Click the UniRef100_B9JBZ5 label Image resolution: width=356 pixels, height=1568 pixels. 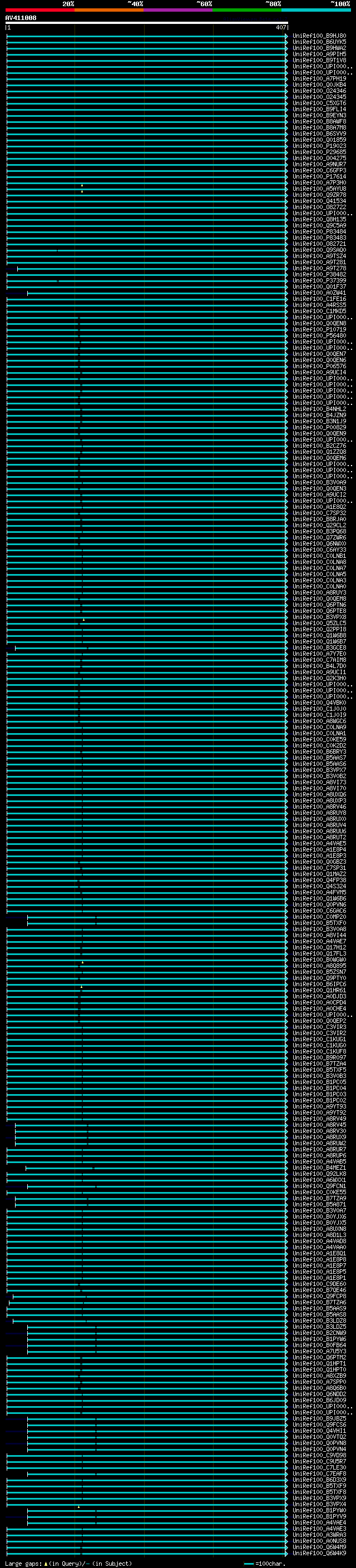click(x=319, y=1419)
